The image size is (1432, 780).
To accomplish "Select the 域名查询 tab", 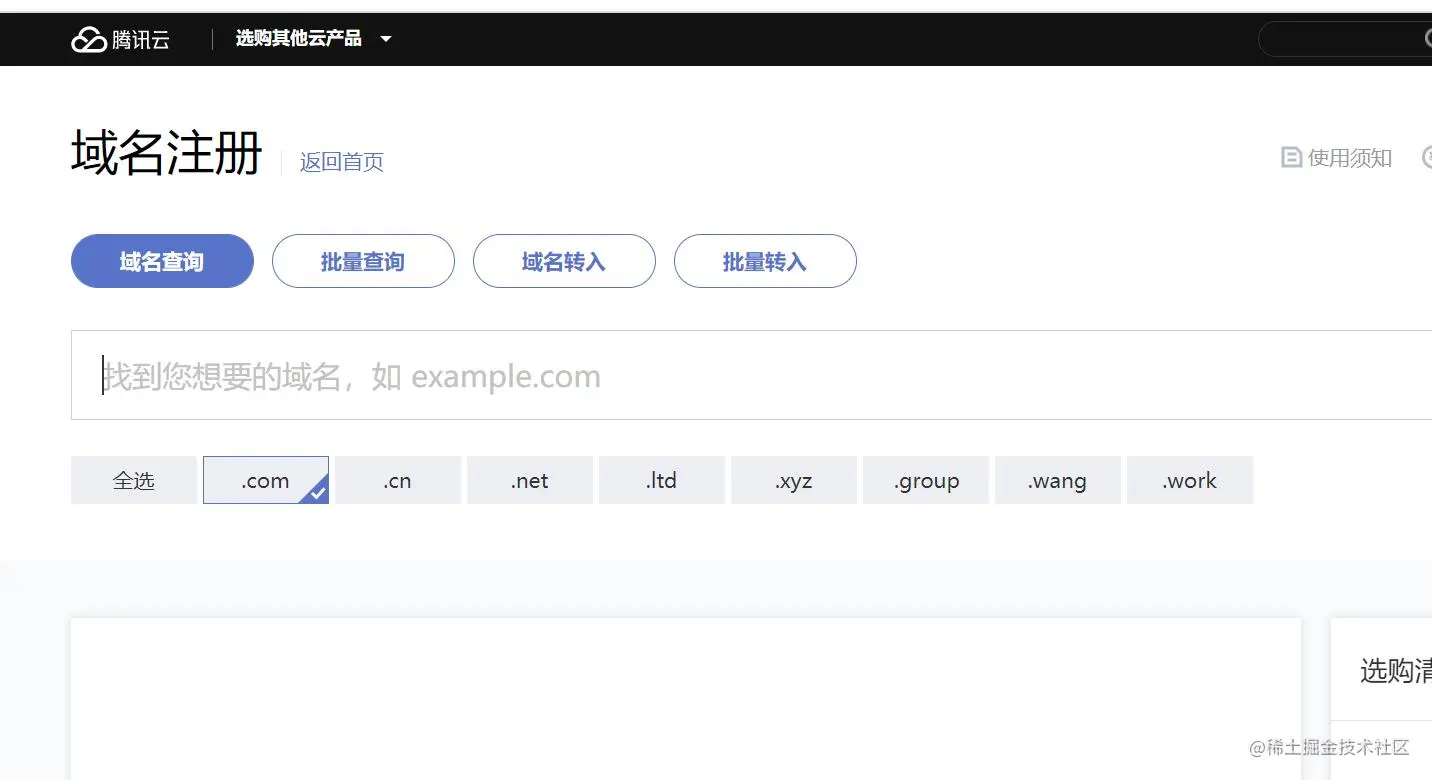I will point(162,261).
